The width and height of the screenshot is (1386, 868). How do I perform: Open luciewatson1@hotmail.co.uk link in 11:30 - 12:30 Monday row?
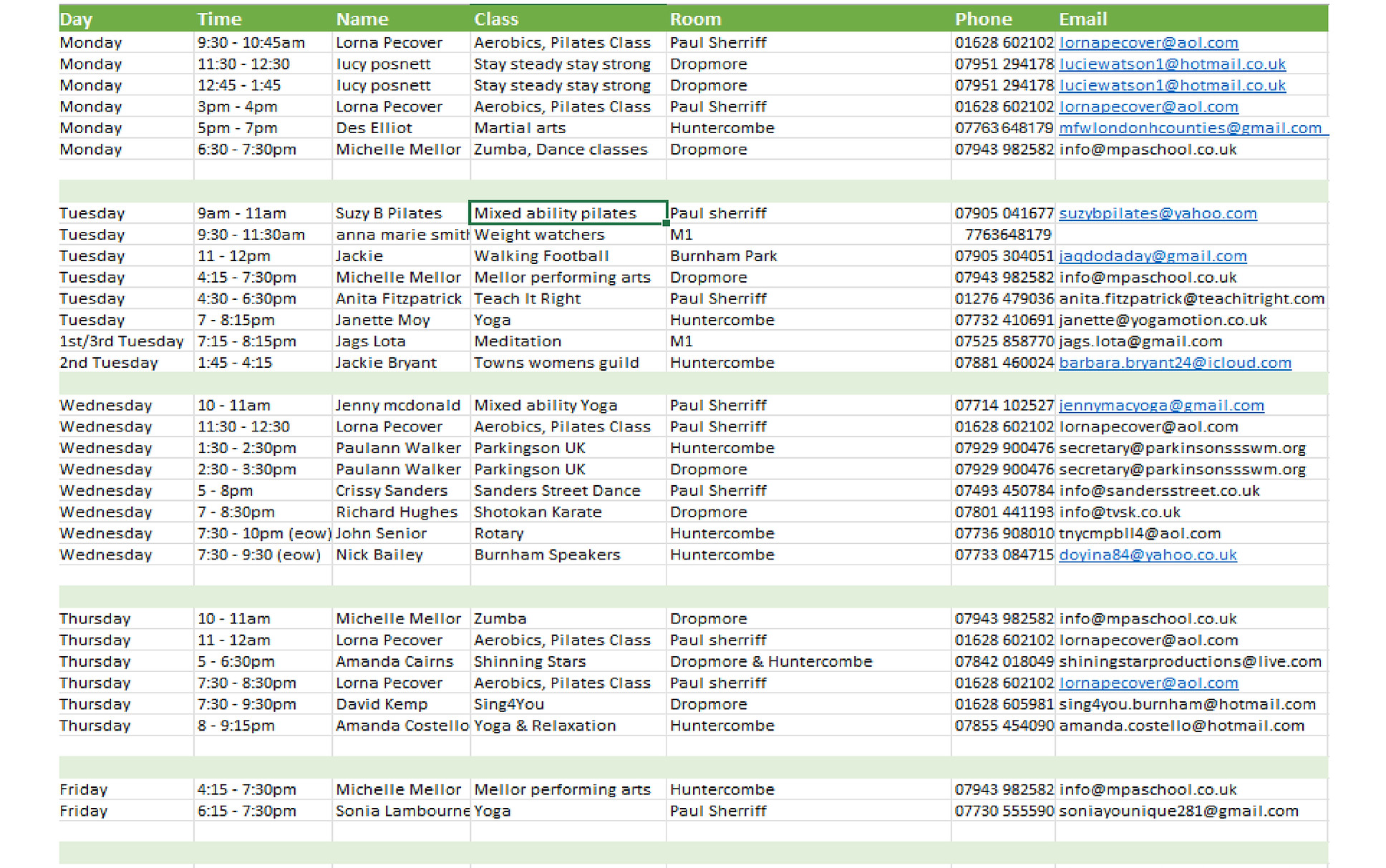1172,64
